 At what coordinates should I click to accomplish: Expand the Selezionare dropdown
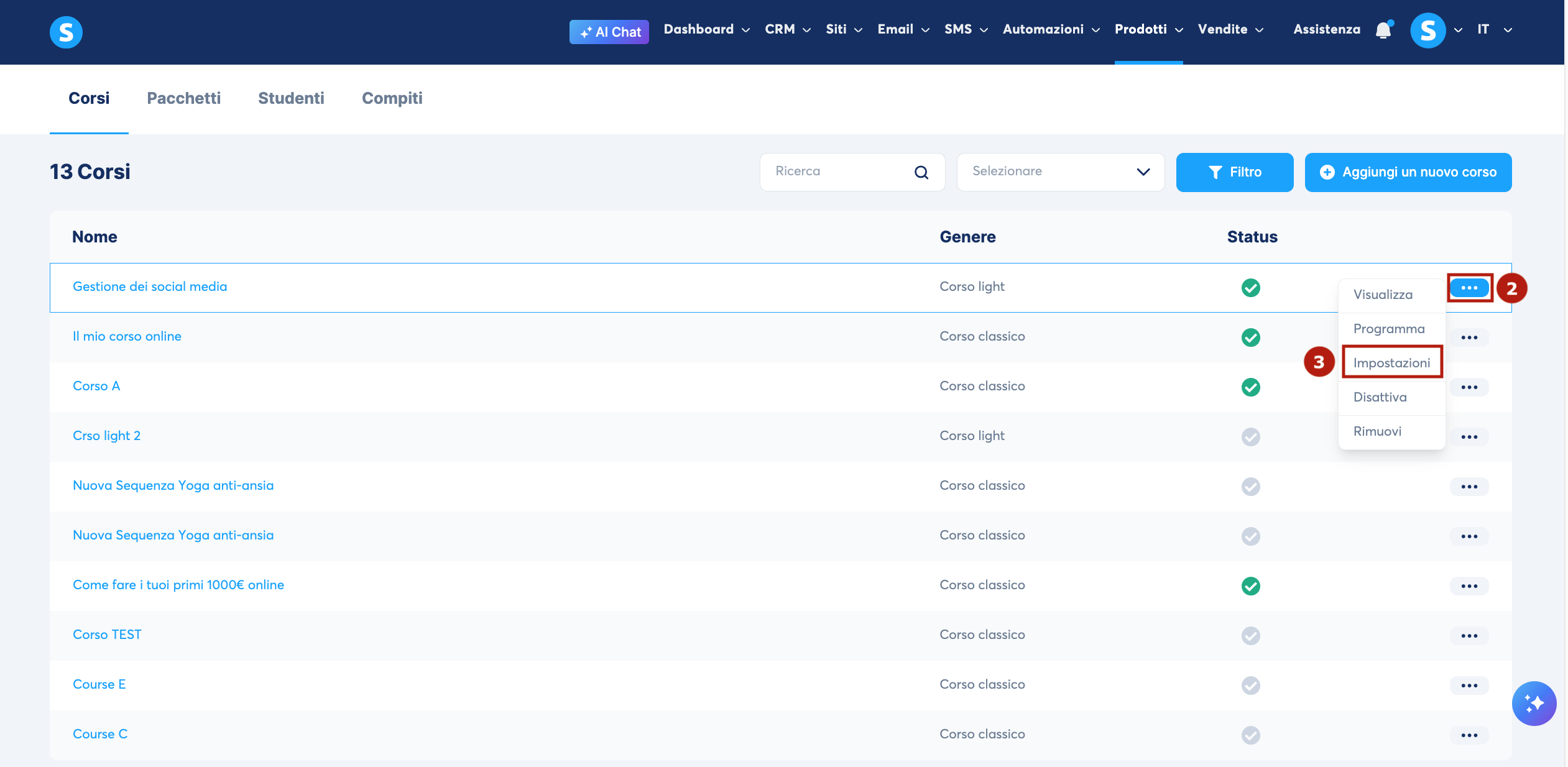tap(1060, 172)
